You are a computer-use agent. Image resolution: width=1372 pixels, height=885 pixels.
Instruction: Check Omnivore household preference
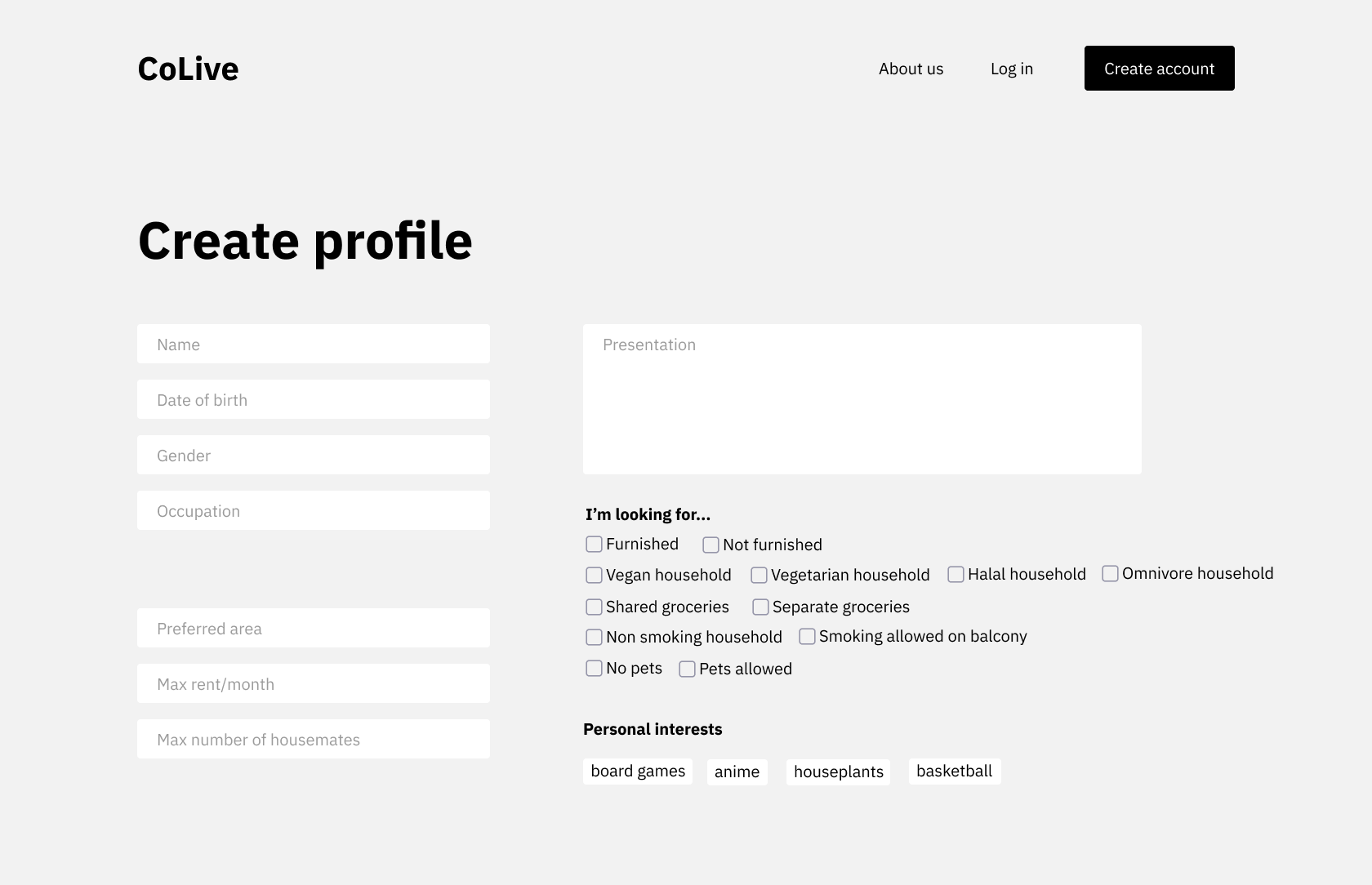(x=1109, y=573)
